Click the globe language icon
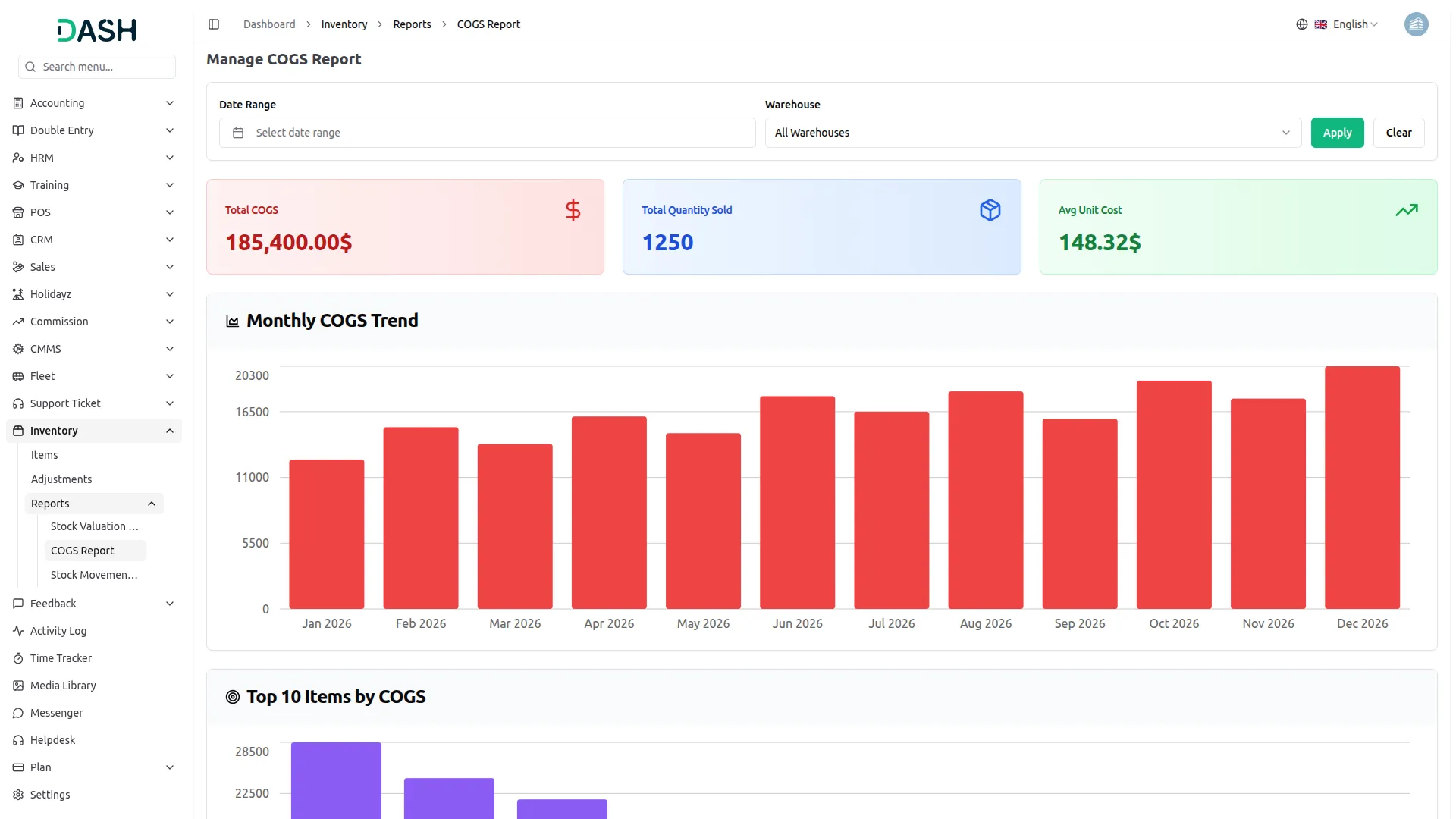Screen dimensions: 1456x819 [1301, 24]
